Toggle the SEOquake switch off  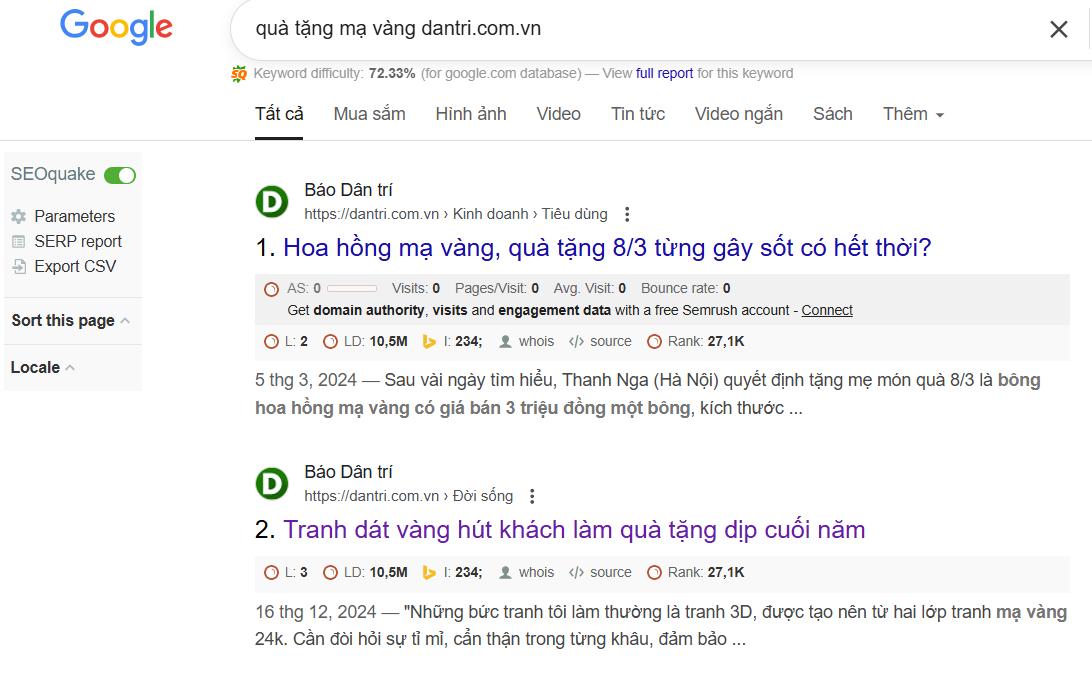[x=120, y=176]
